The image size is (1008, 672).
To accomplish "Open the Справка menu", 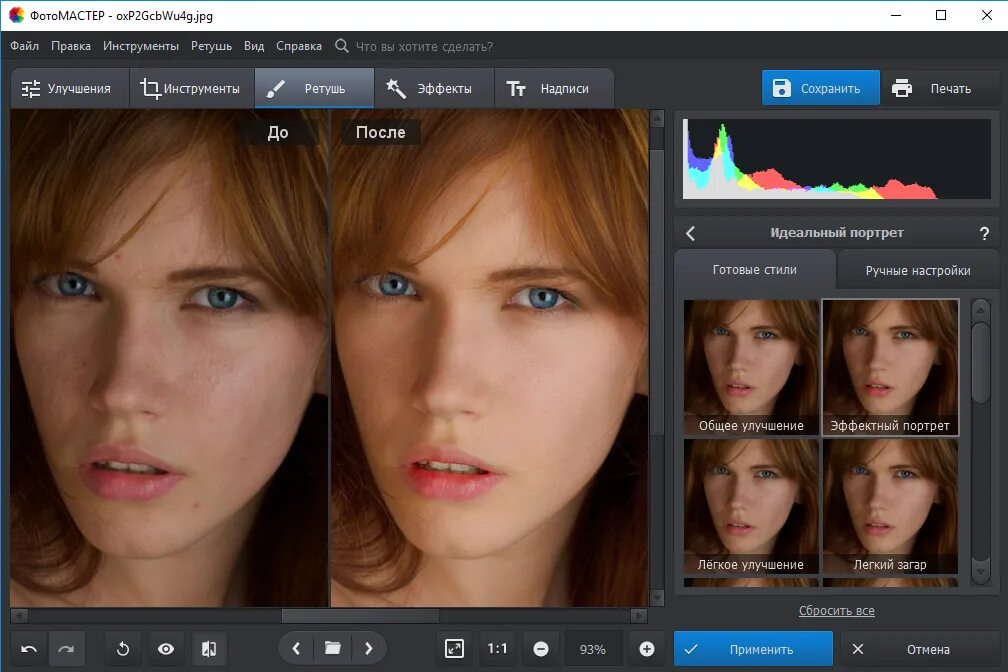I will (x=299, y=46).
